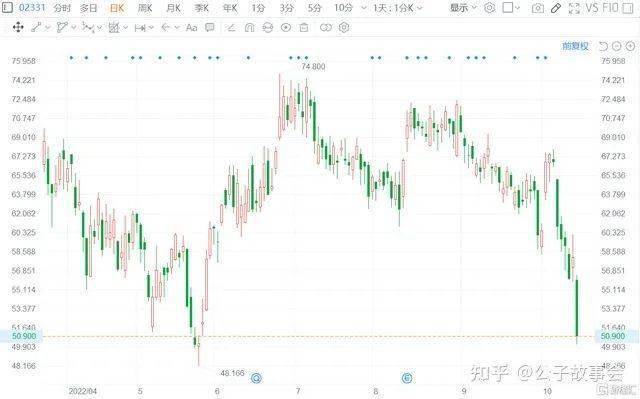640x399 pixels.
Task: Toggle the 前复权 price adjustment
Action: coord(576,46)
